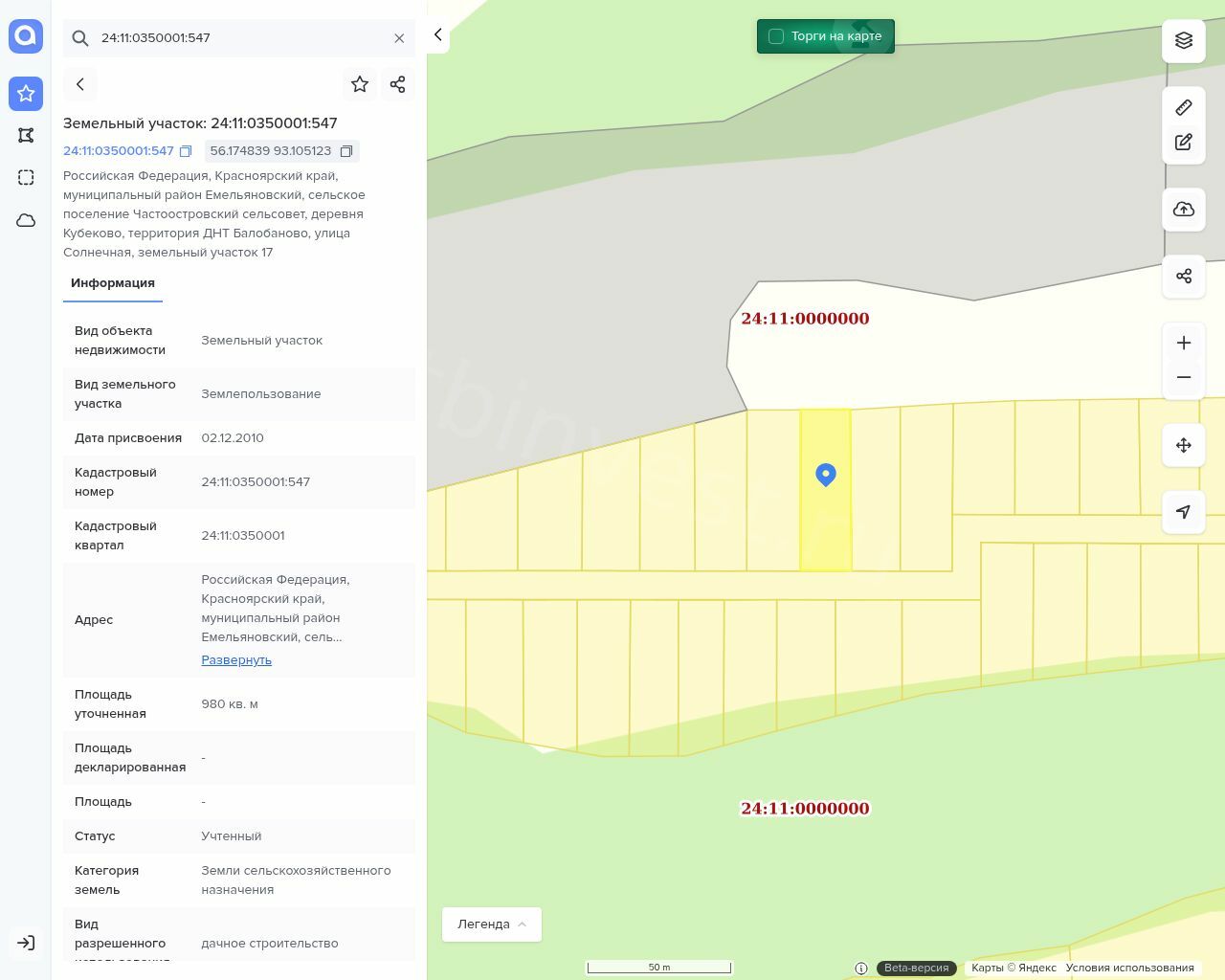Open the map layers panel
The image size is (1225, 980).
(x=1184, y=40)
